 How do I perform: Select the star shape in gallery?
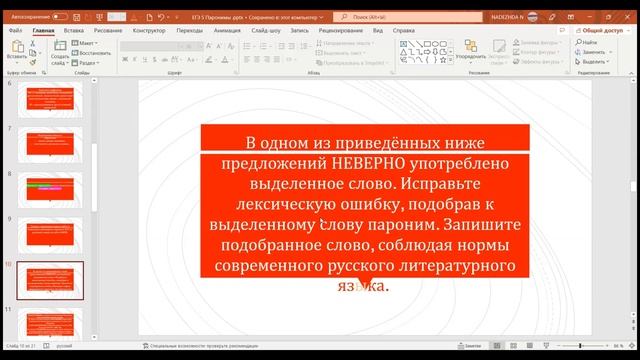click(443, 60)
